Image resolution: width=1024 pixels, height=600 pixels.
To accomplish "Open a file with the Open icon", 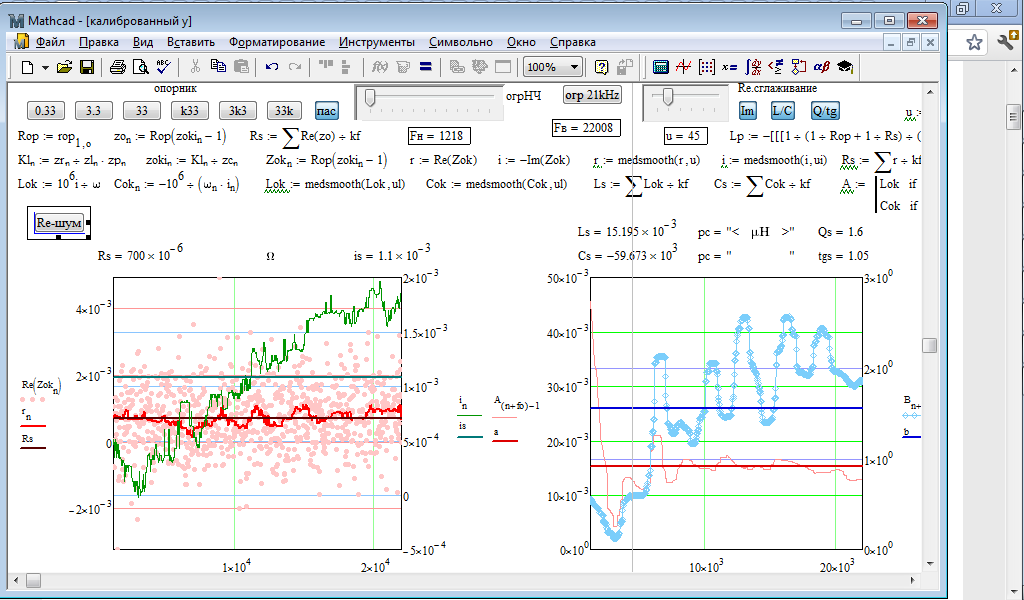I will [x=65, y=67].
